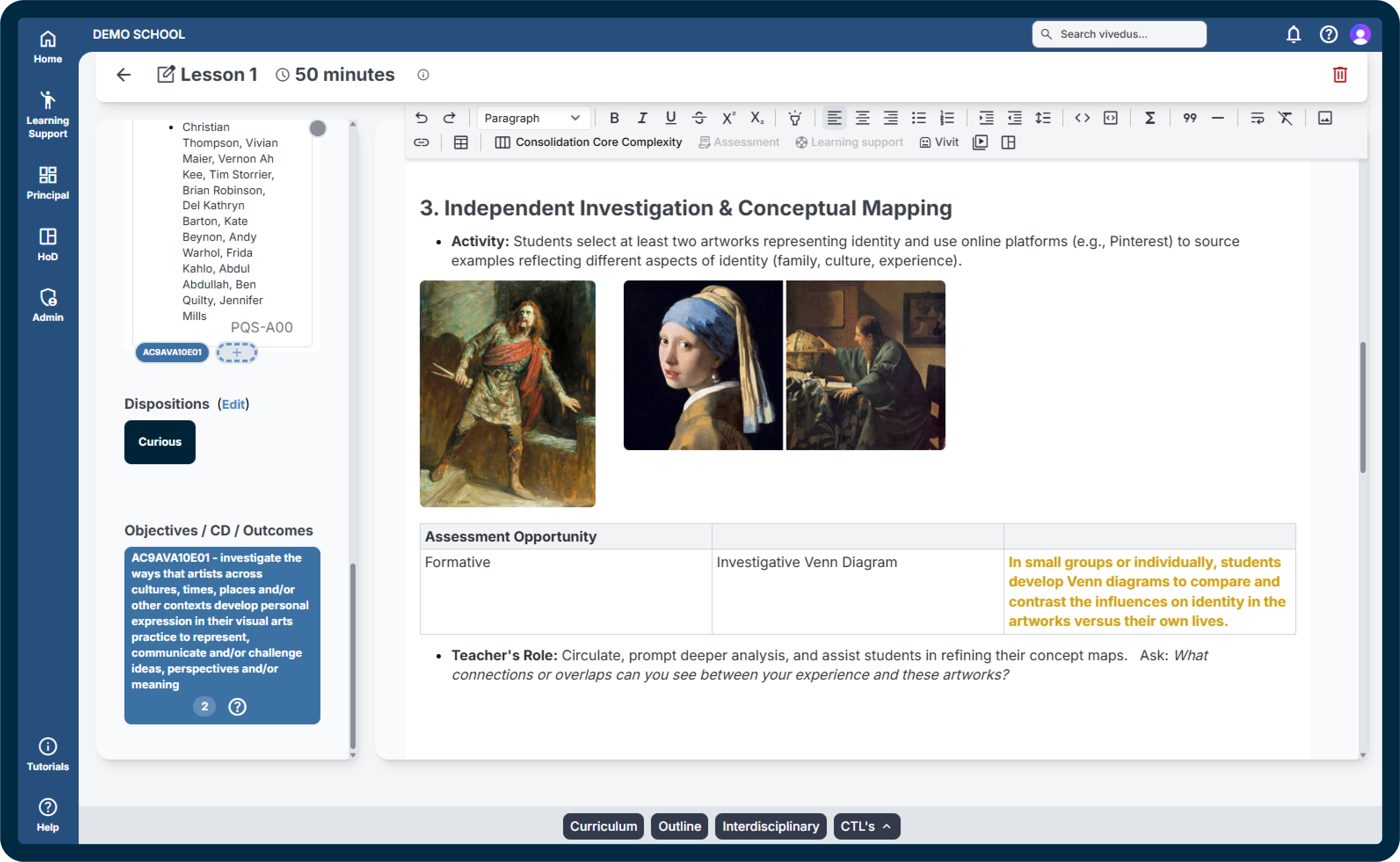This screenshot has height=862, width=1400.
Task: Open Tutorials in sidebar
Action: point(47,754)
